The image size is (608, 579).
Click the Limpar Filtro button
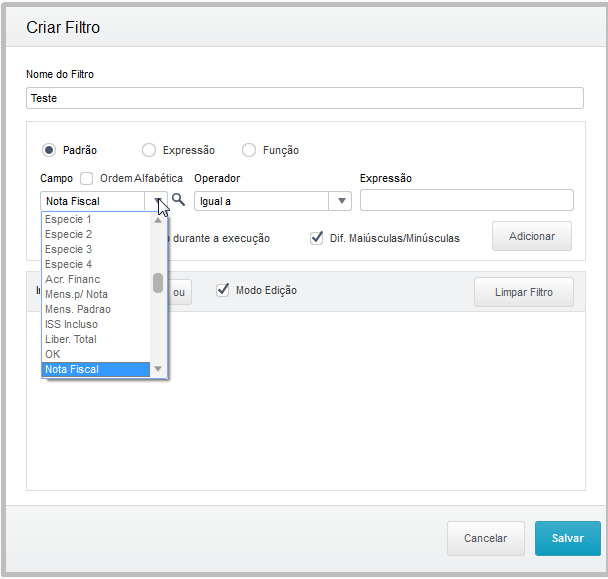[x=523, y=292]
